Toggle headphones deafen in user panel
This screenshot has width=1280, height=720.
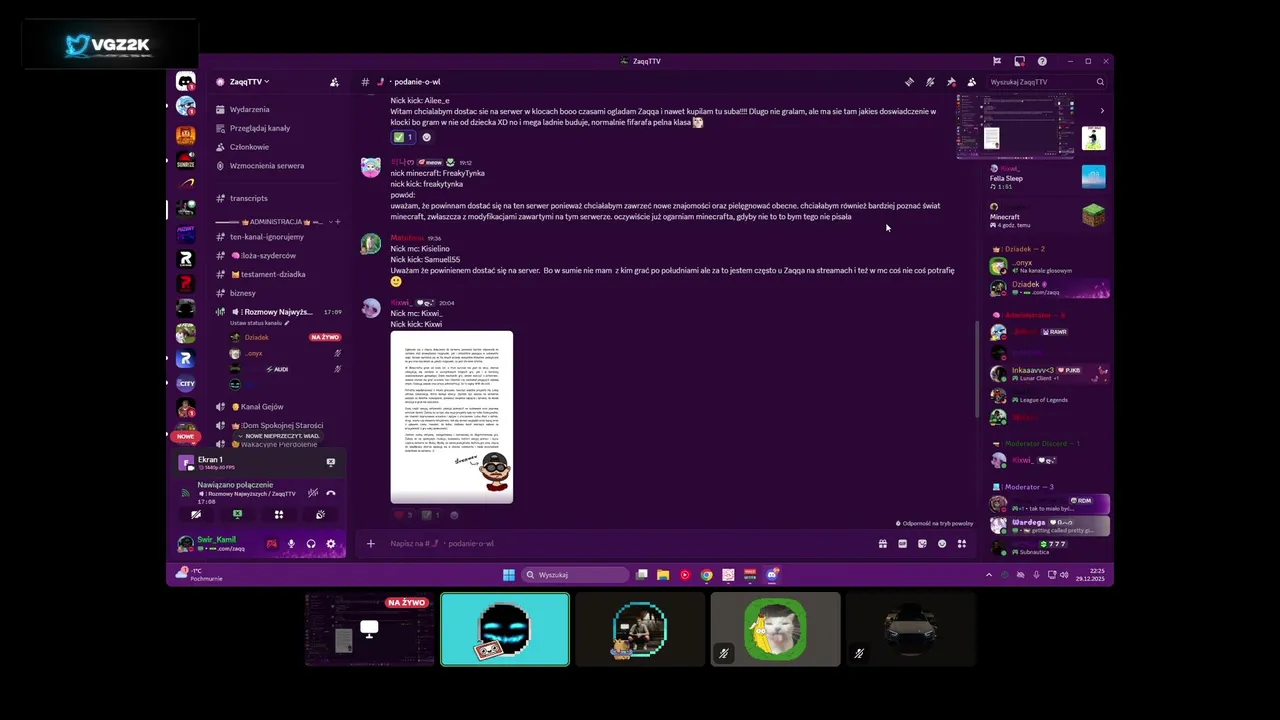[311, 544]
